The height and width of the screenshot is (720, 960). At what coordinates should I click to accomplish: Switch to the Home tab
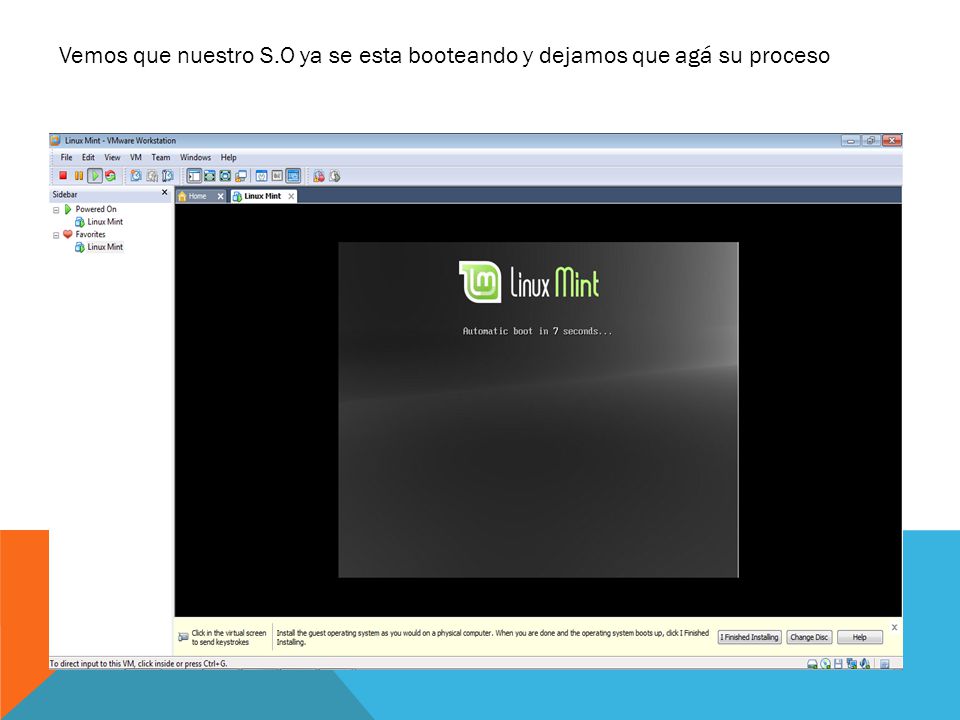(197, 196)
